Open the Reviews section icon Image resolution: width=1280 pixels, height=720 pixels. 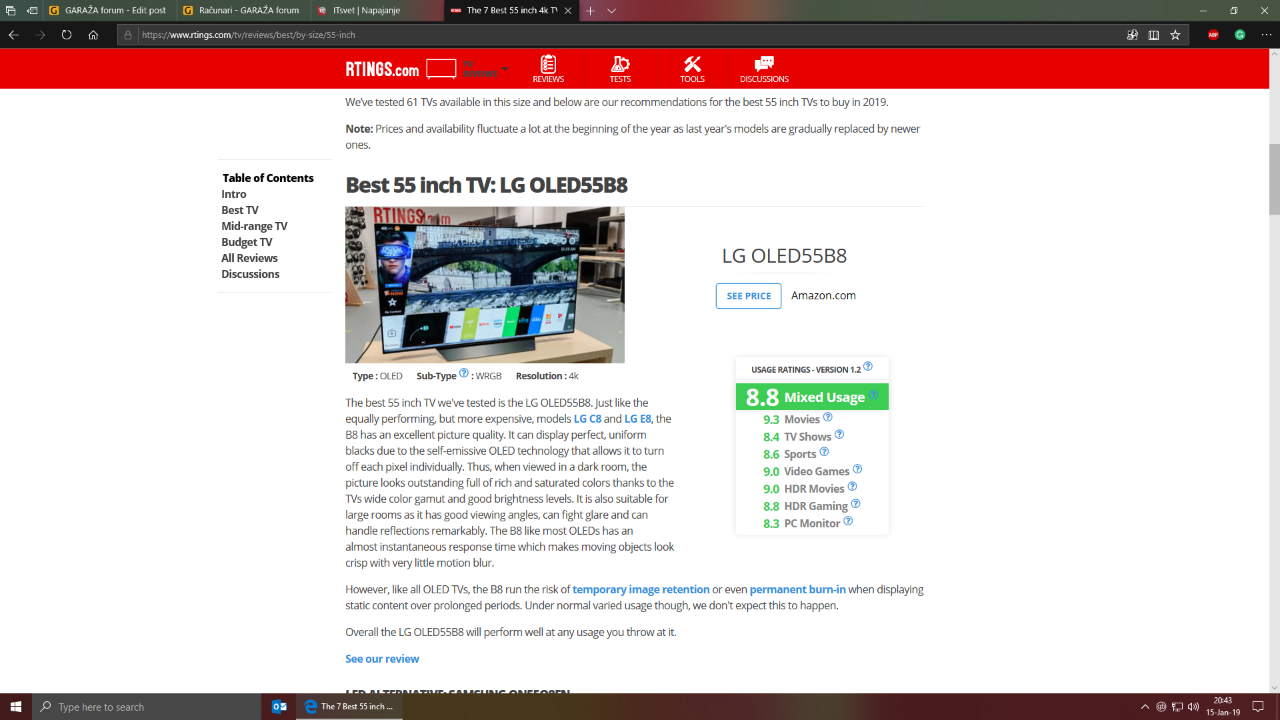[x=548, y=65]
